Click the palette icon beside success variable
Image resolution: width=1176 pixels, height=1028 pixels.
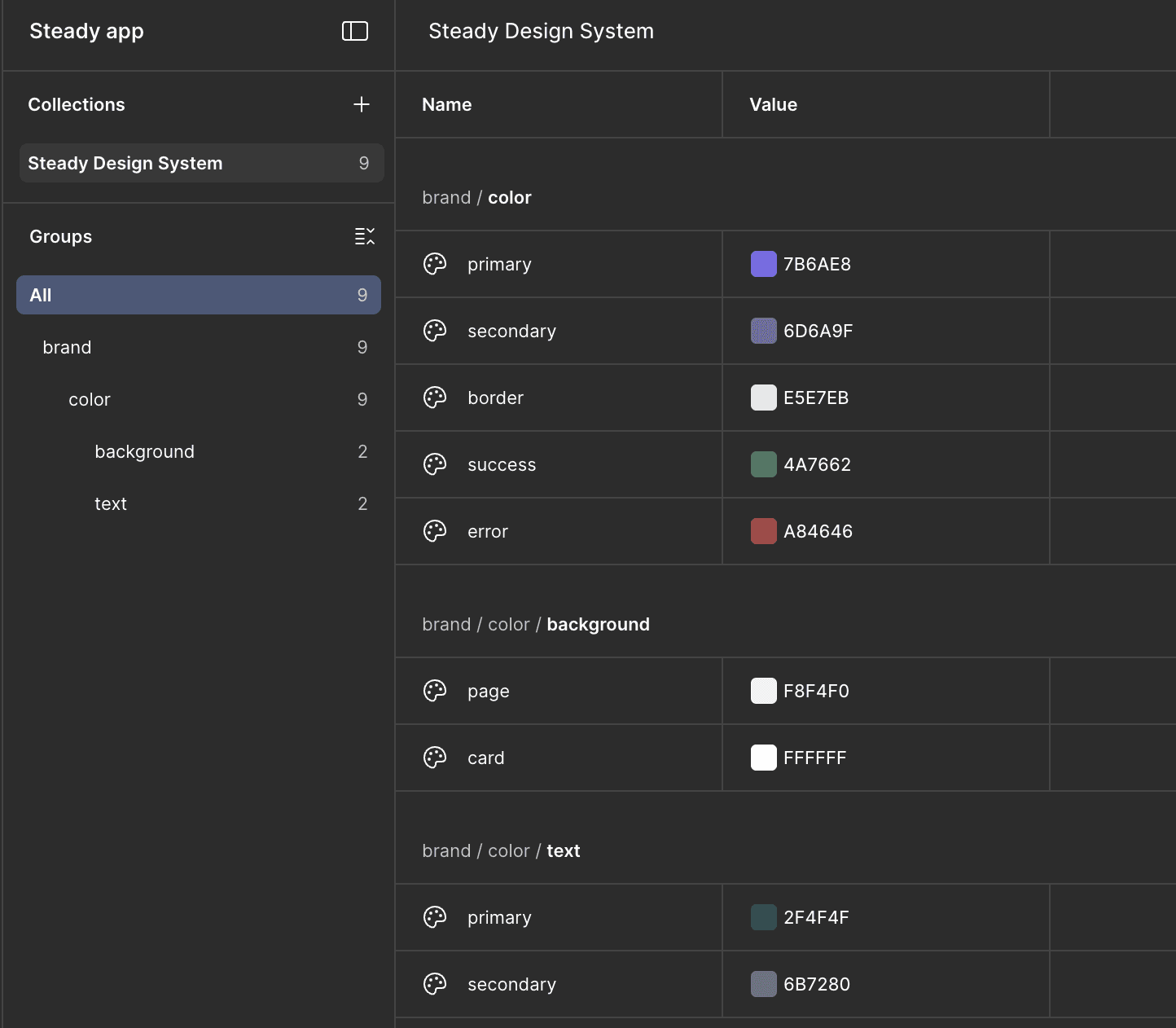point(435,464)
